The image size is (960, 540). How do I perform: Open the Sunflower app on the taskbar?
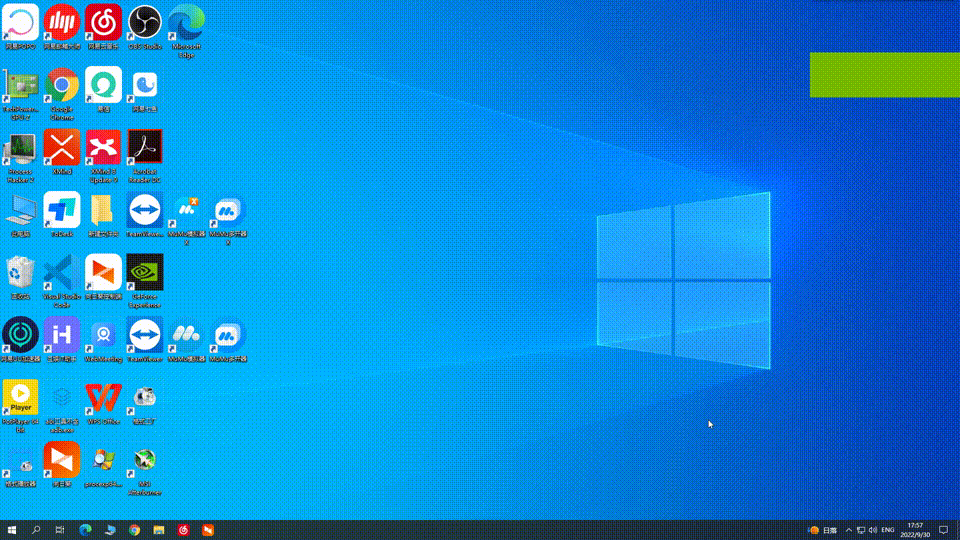click(208, 530)
